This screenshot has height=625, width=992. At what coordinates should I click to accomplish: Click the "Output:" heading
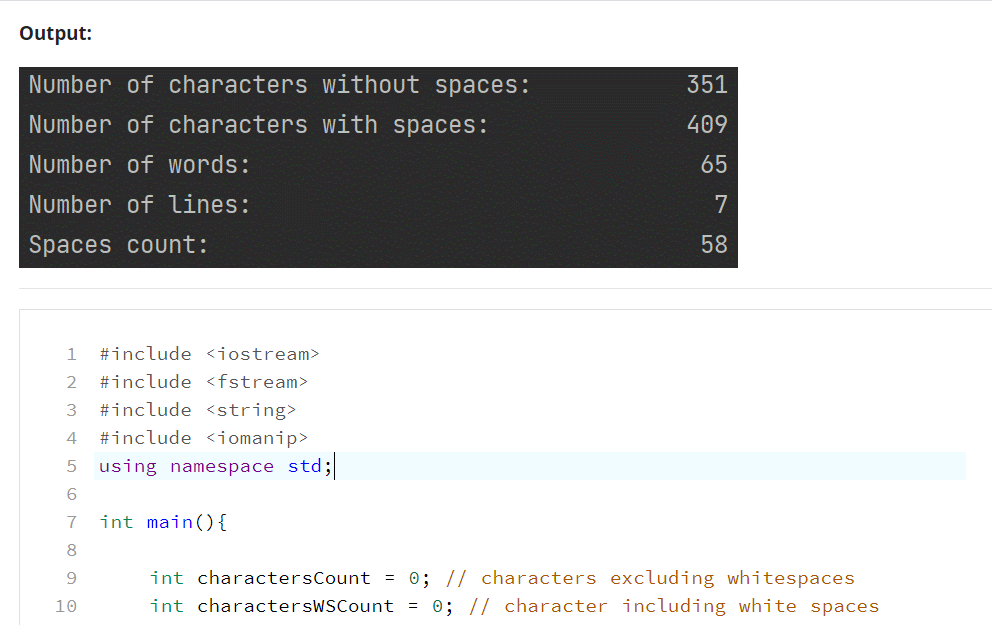[x=54, y=33]
